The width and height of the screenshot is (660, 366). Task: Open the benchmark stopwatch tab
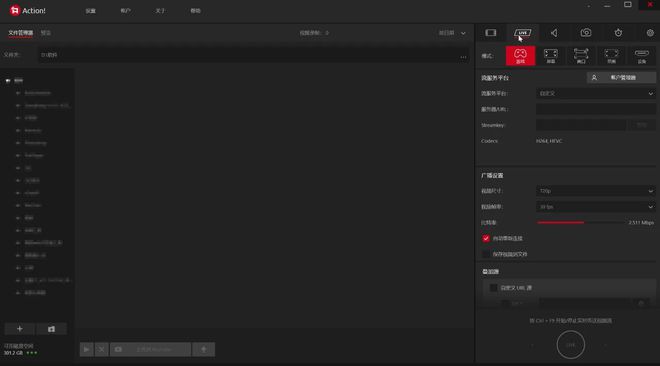click(618, 33)
